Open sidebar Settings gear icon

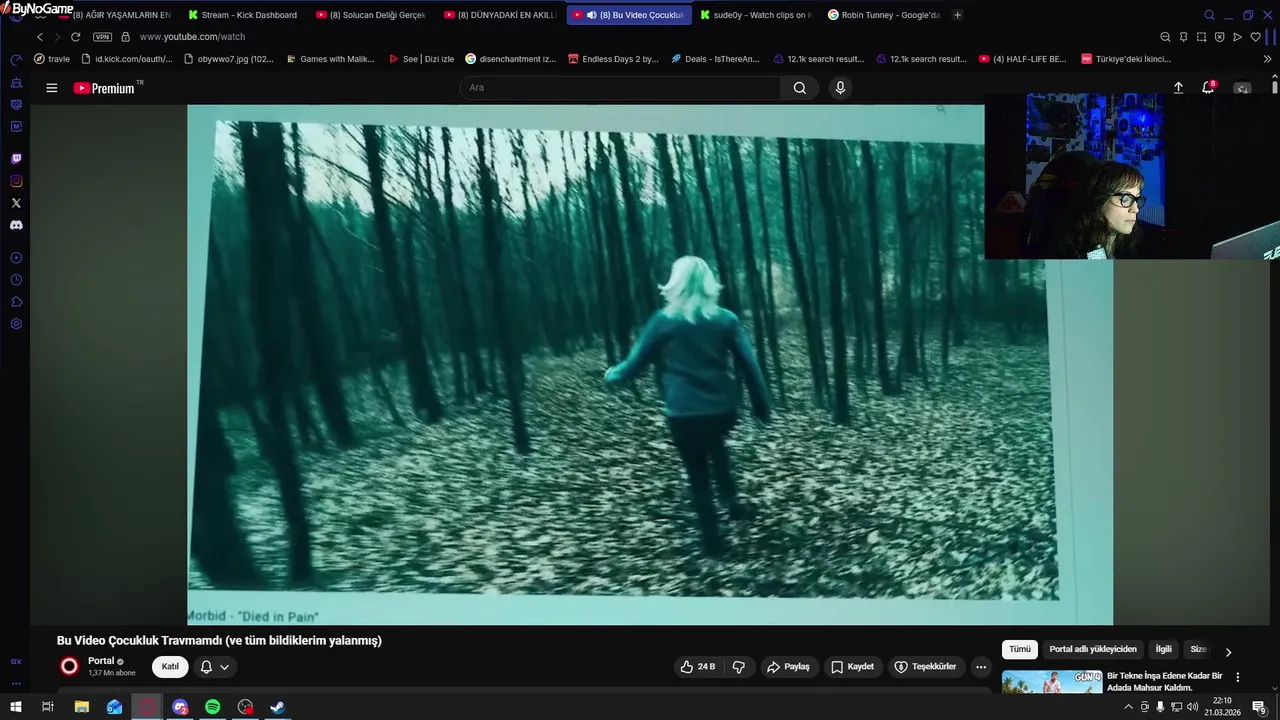click(16, 324)
